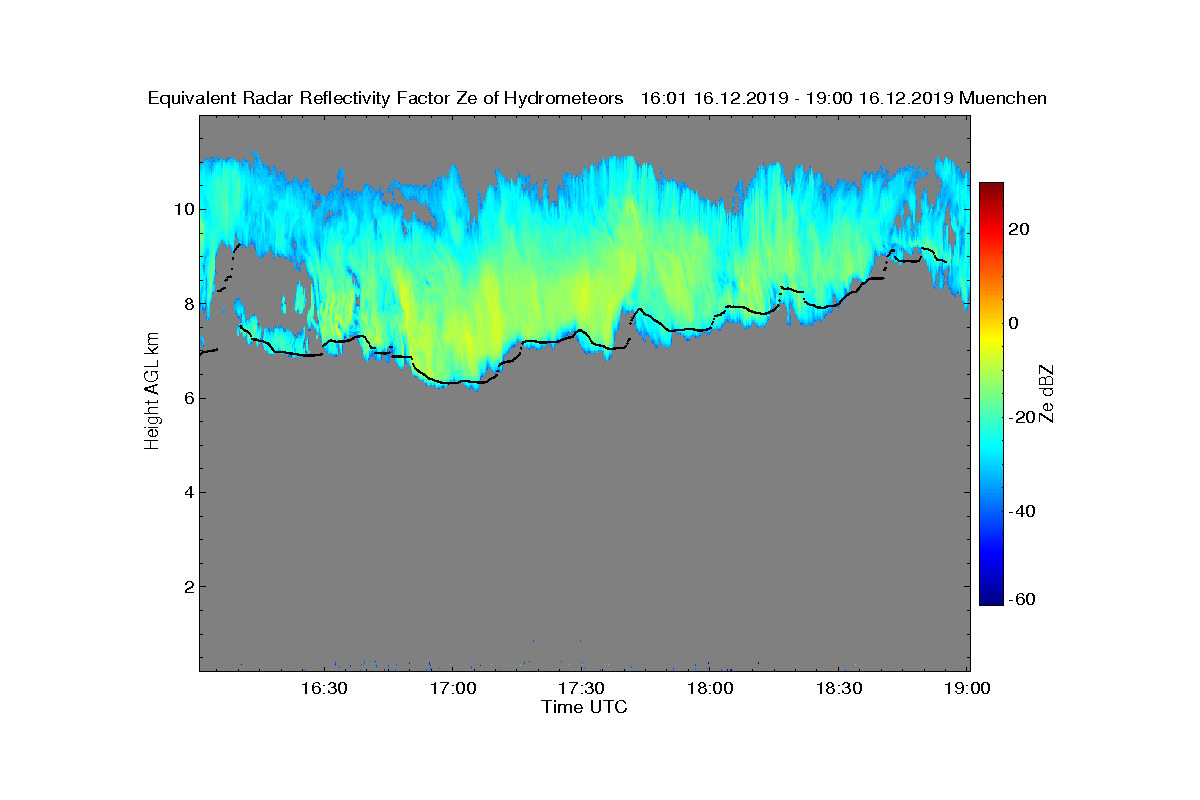This screenshot has width=1200, height=800.
Task: Click the '17:30' time tick label
Action: (582, 688)
